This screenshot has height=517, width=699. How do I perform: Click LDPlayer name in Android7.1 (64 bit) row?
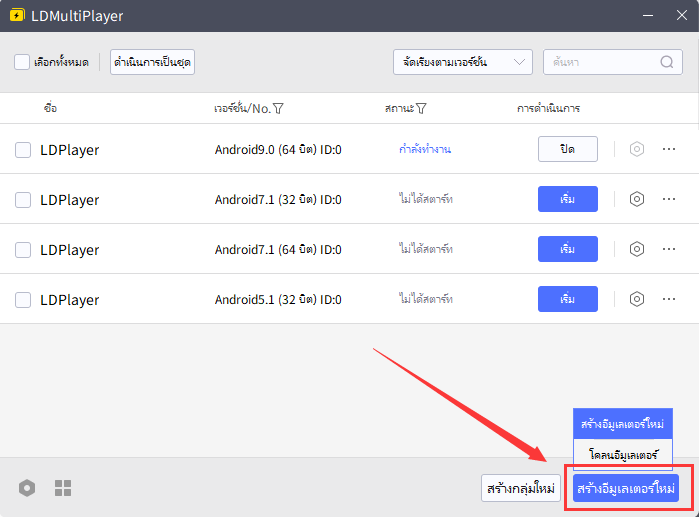(x=70, y=250)
